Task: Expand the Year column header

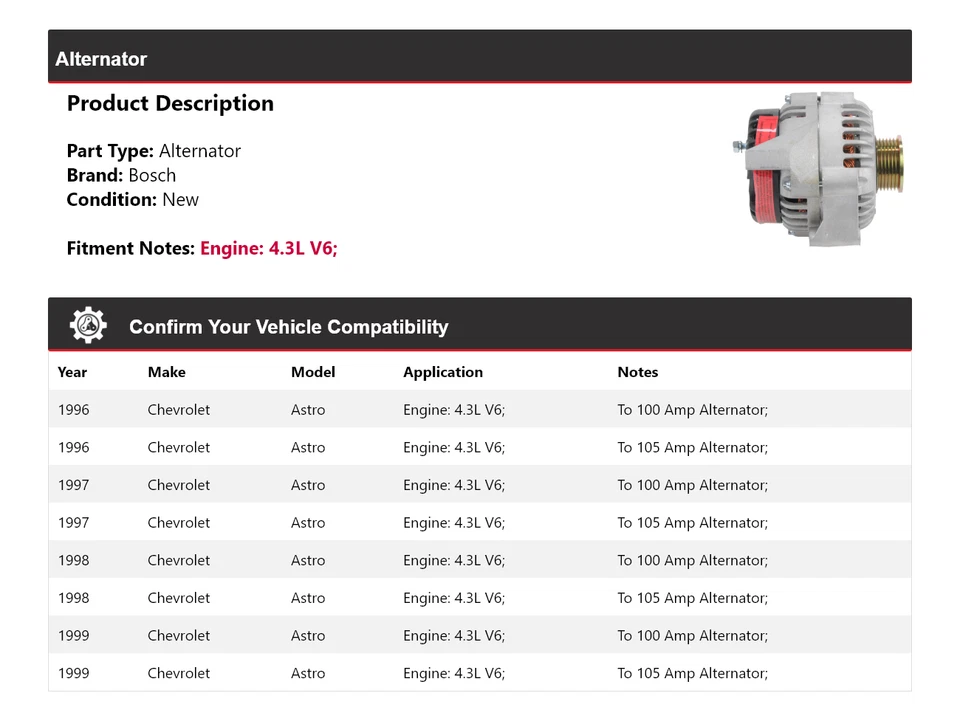Action: coord(72,371)
